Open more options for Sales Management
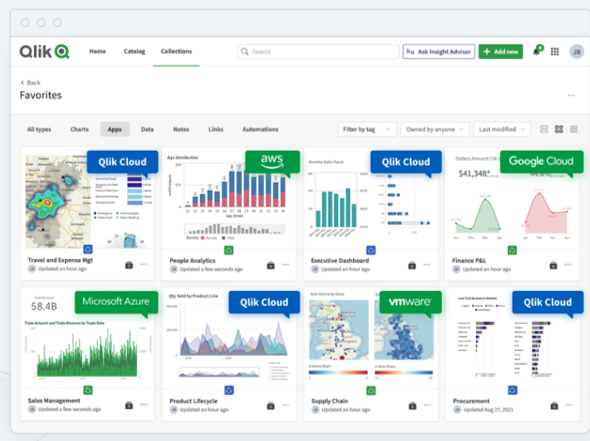The width and height of the screenshot is (590, 441). tap(144, 405)
